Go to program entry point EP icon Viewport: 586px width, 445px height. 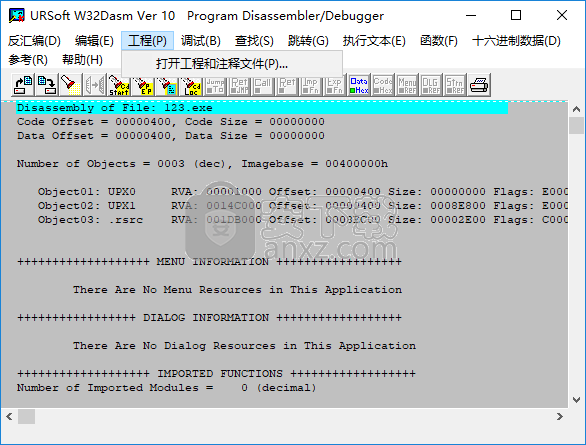[143, 85]
